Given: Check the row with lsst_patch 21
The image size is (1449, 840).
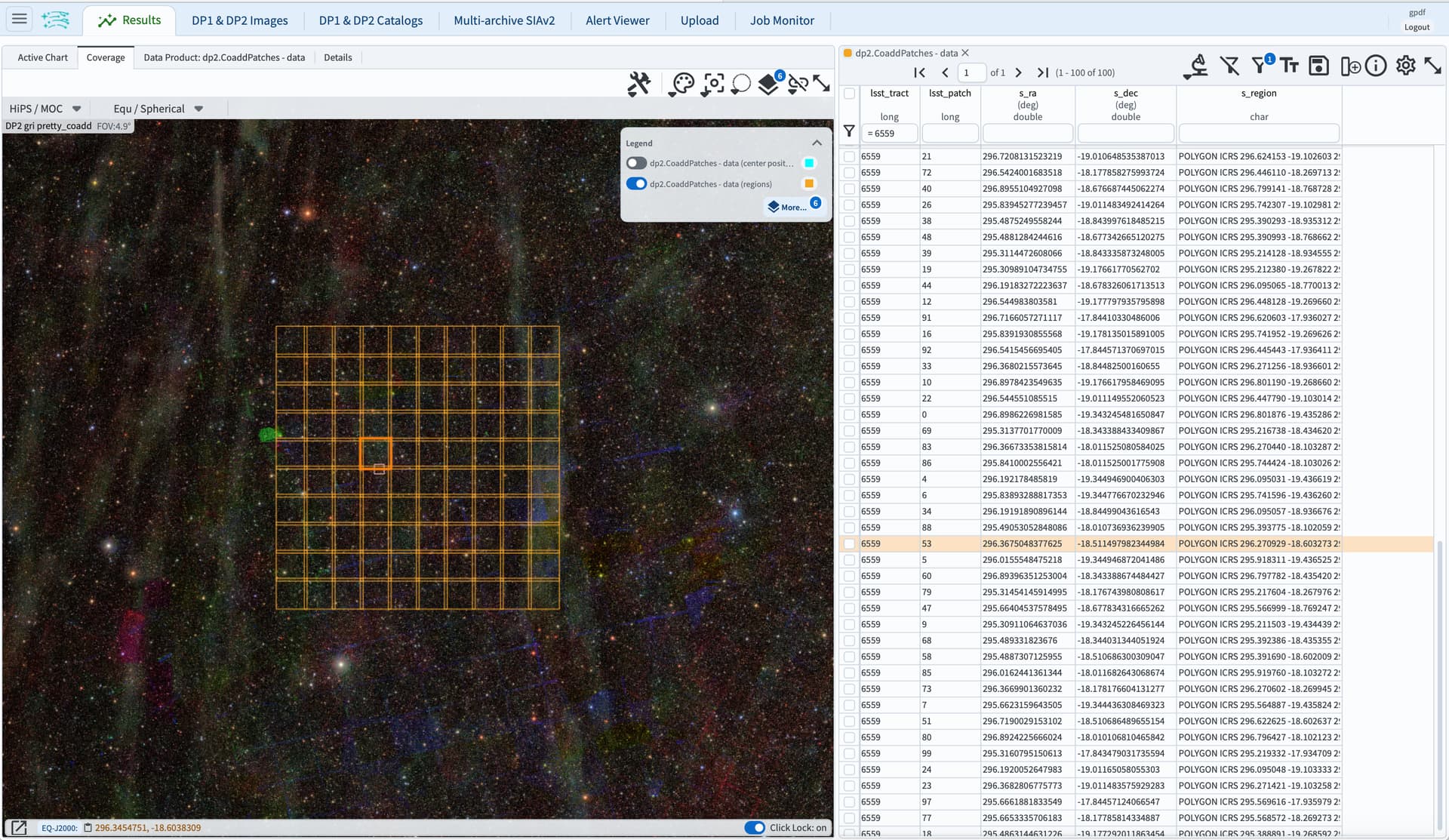Looking at the screenshot, I should [x=849, y=156].
